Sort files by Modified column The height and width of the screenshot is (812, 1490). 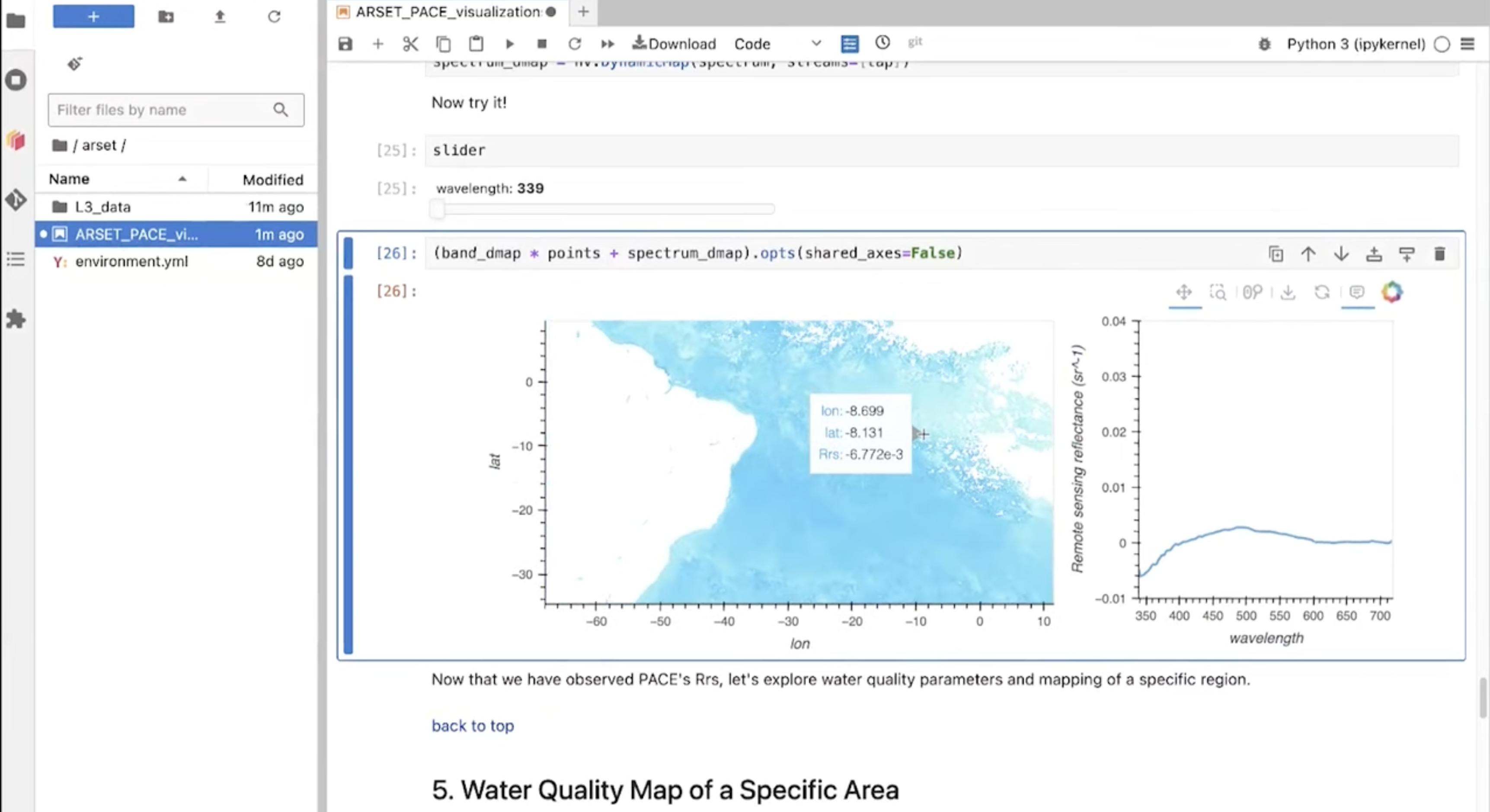(x=263, y=179)
